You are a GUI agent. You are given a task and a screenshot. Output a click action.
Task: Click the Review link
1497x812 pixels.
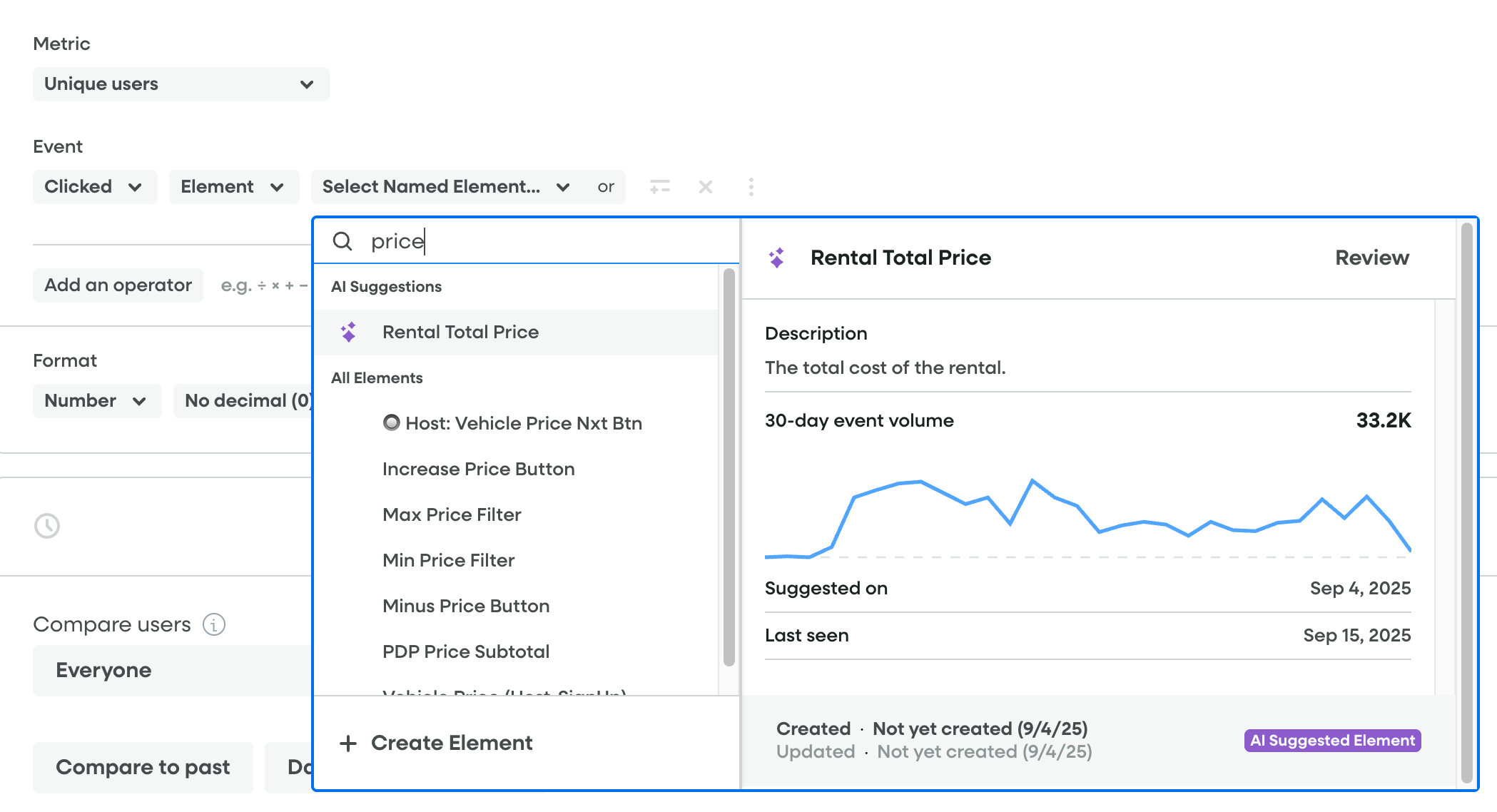(1371, 258)
